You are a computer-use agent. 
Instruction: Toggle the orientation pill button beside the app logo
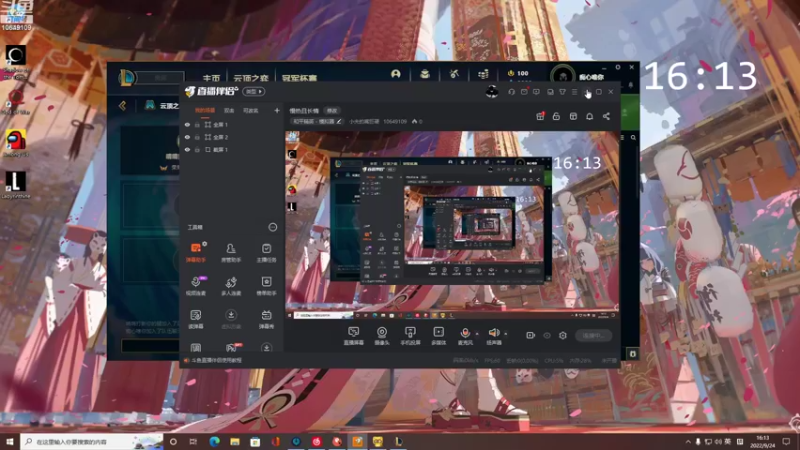(254, 91)
